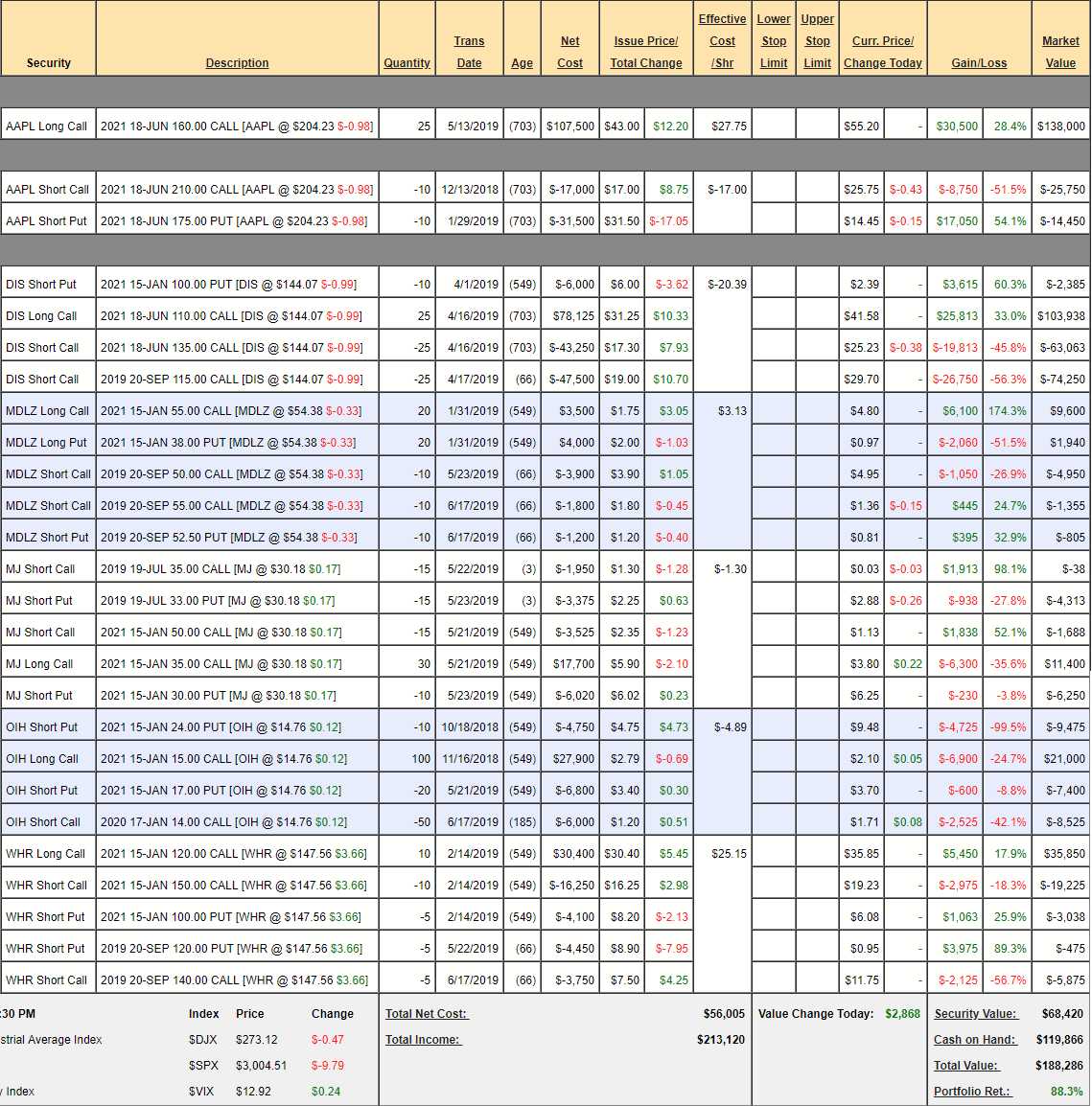
Task: Click the Description column header
Action: 237,63
